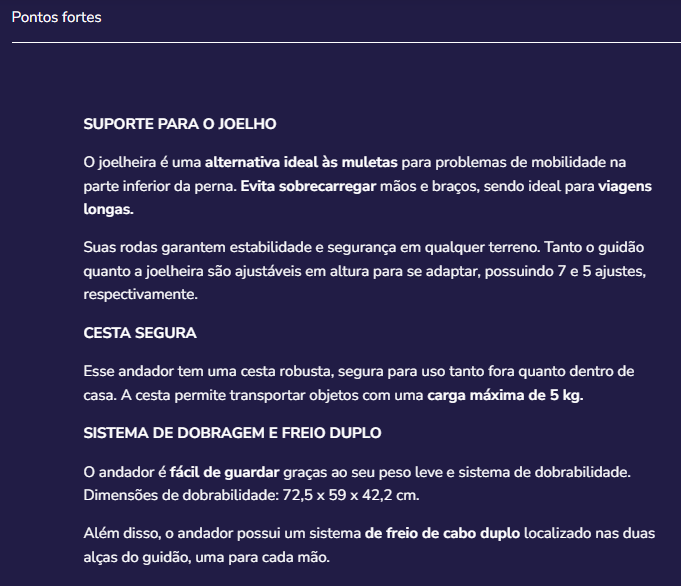681x586 pixels.
Task: Click bold text alternativa ideal às muletas
Action: (301, 162)
